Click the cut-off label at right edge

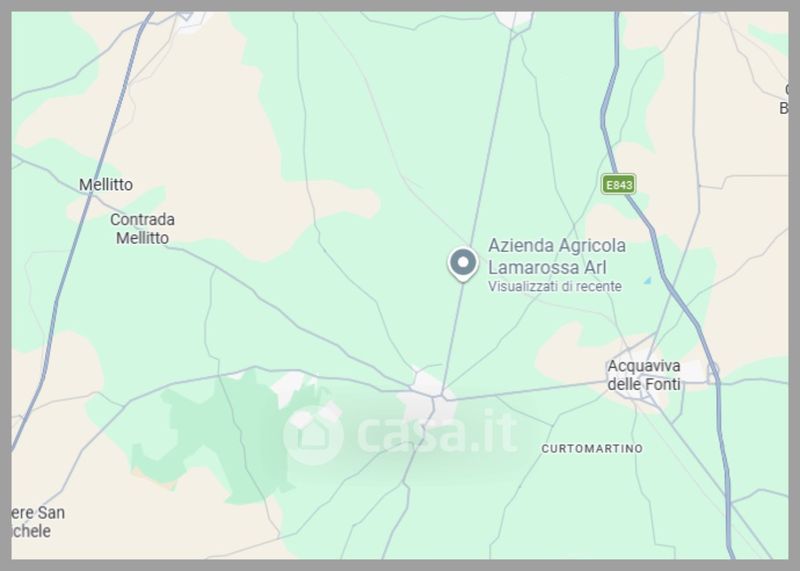click(784, 99)
